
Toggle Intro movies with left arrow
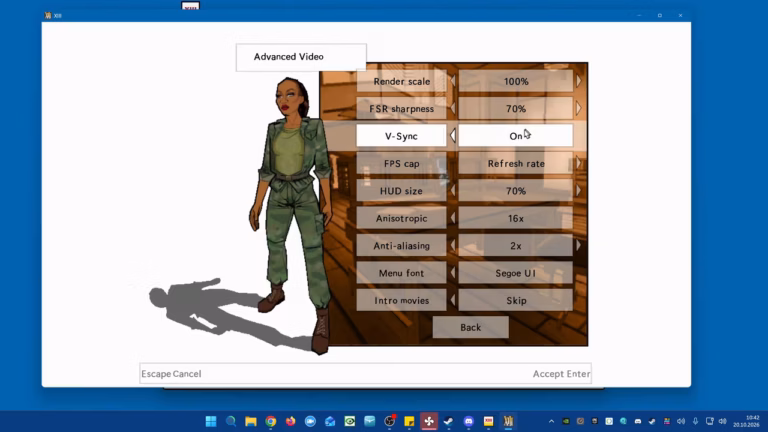pyautogui.click(x=453, y=300)
